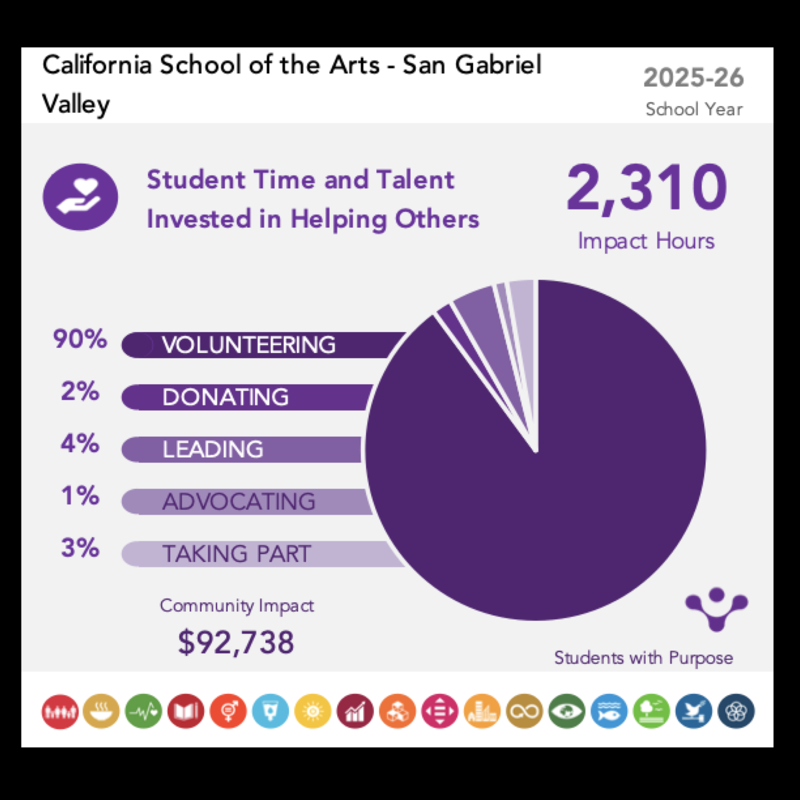Screen dimensions: 800x800
Task: Select the Economic Growth chart icon
Action: tap(356, 711)
